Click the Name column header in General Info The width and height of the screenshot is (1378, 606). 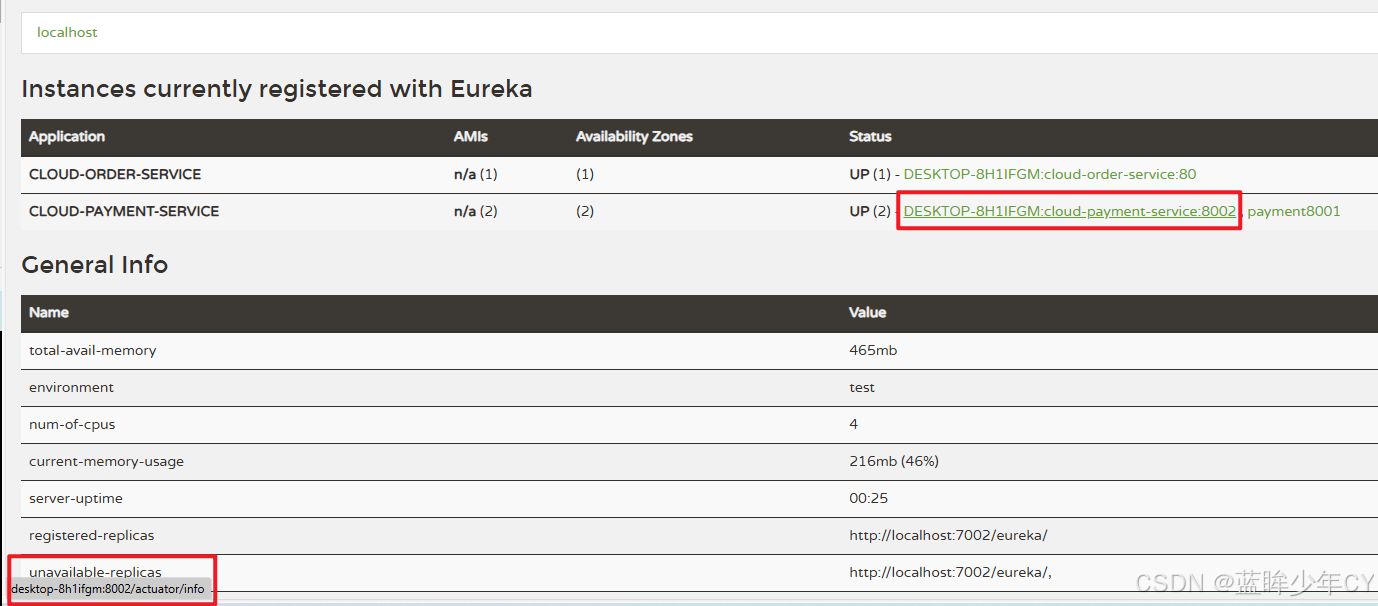tap(49, 313)
